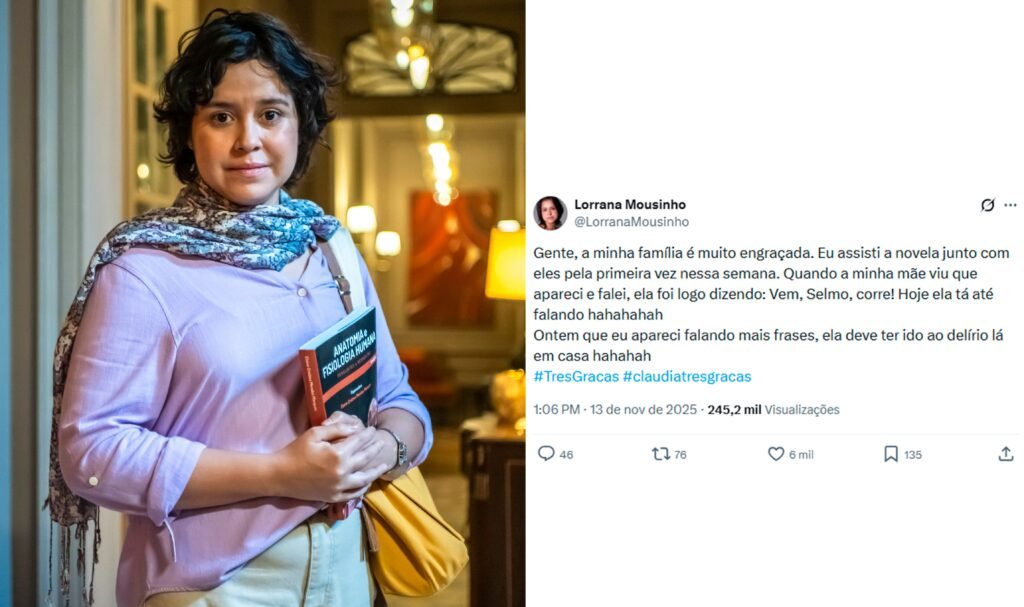Click the share upload icon

[x=1006, y=453]
